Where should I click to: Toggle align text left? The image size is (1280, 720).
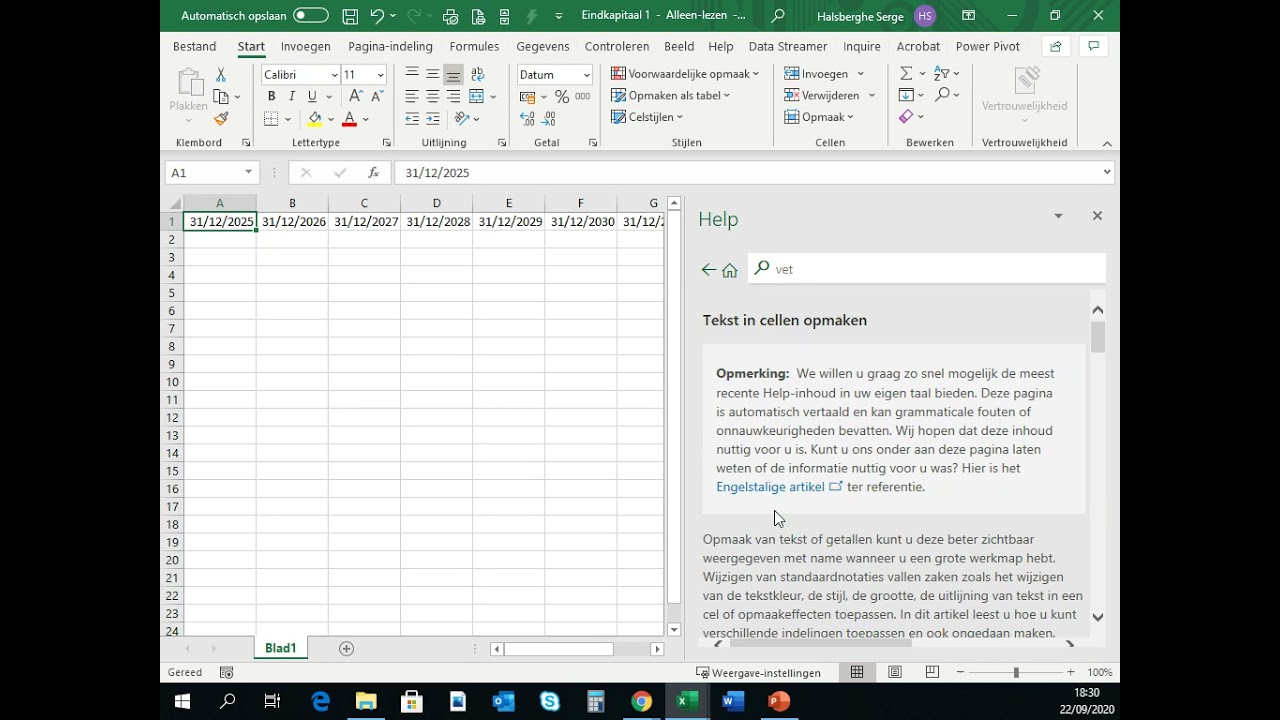[x=412, y=96]
